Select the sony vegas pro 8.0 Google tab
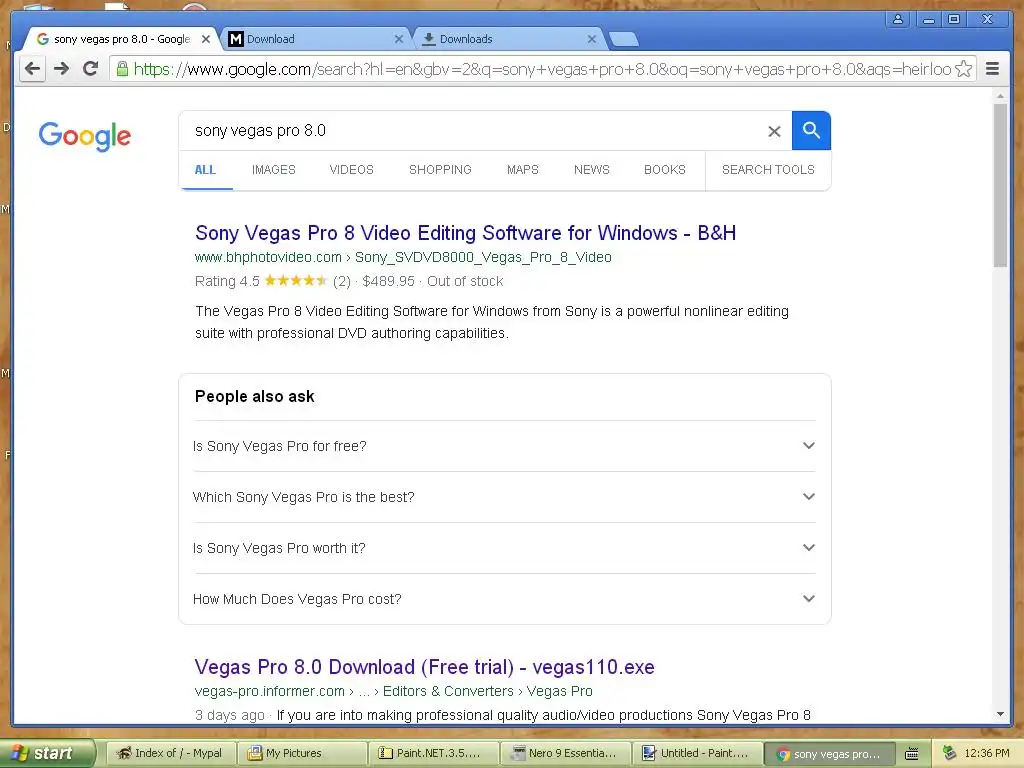This screenshot has width=1024, height=768. click(x=121, y=39)
